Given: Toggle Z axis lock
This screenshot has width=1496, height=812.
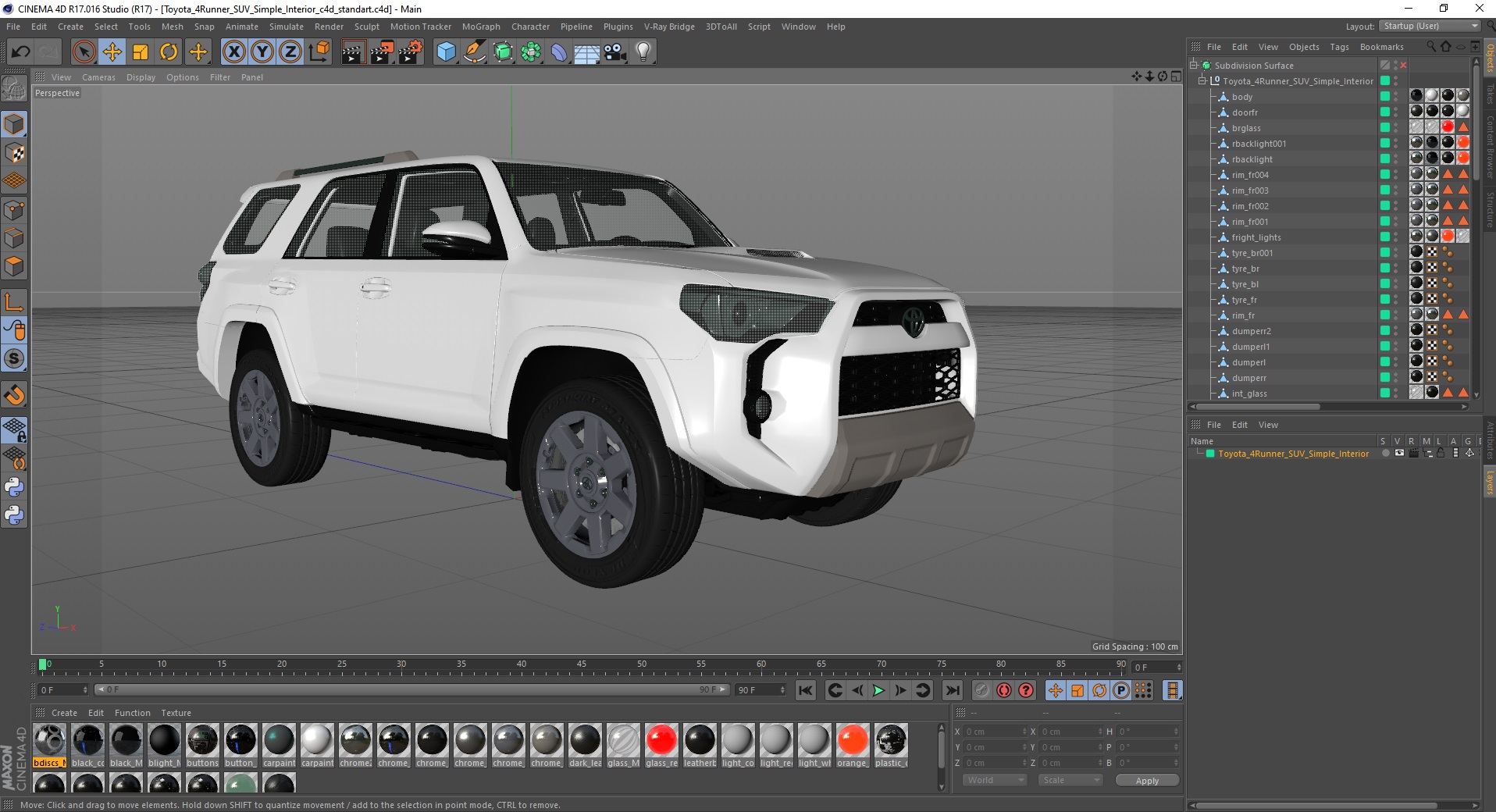Looking at the screenshot, I should coord(290,52).
